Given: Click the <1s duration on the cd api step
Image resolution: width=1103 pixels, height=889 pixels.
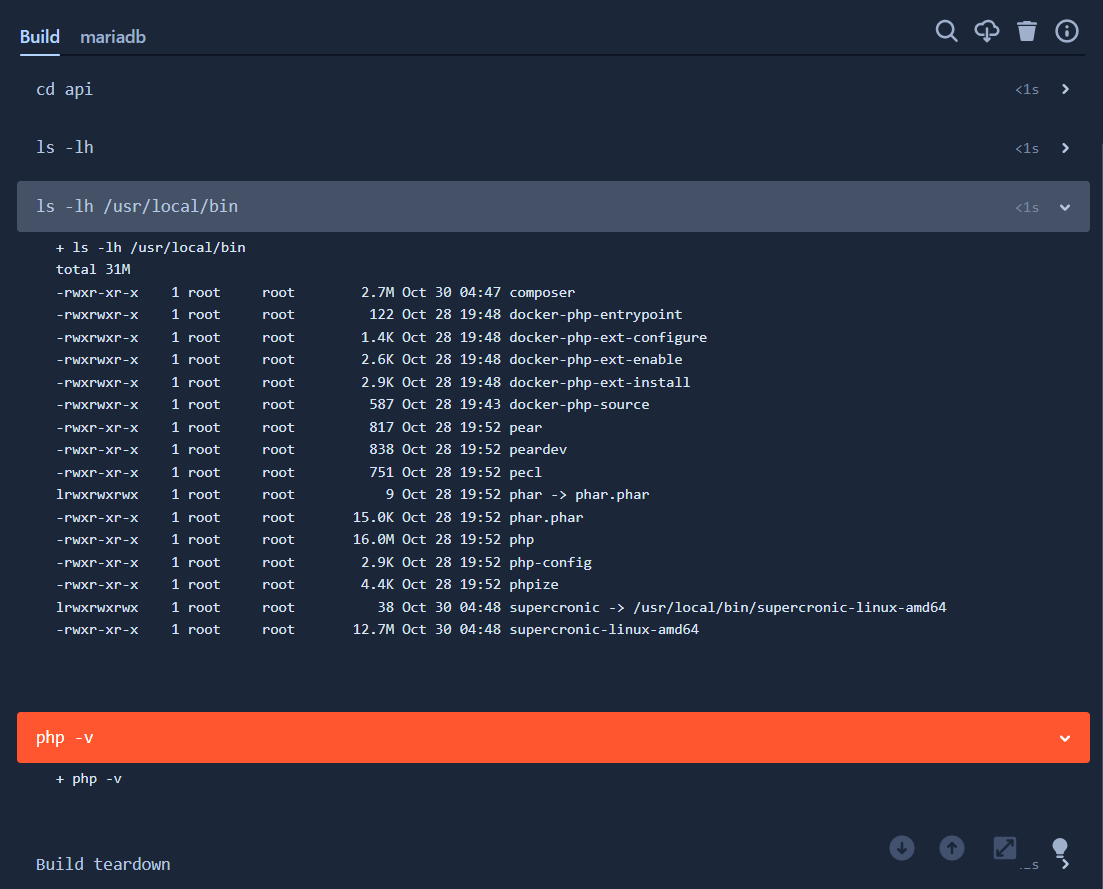Looking at the screenshot, I should (x=1027, y=89).
